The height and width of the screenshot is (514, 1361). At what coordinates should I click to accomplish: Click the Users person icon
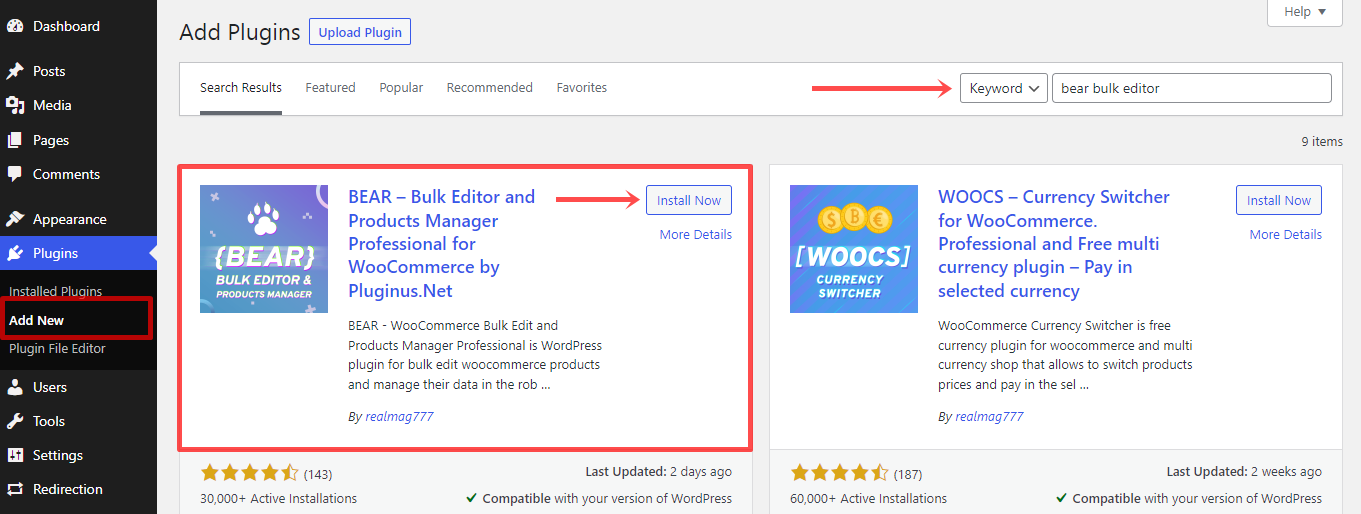(x=15, y=387)
